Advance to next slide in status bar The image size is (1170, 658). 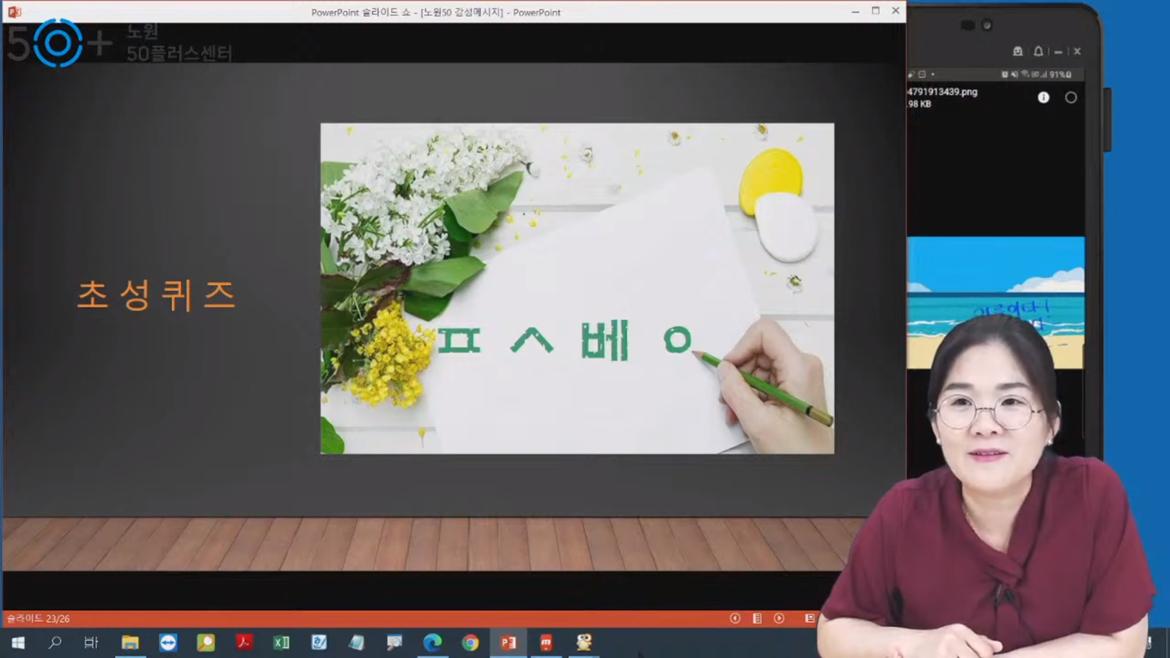(779, 618)
